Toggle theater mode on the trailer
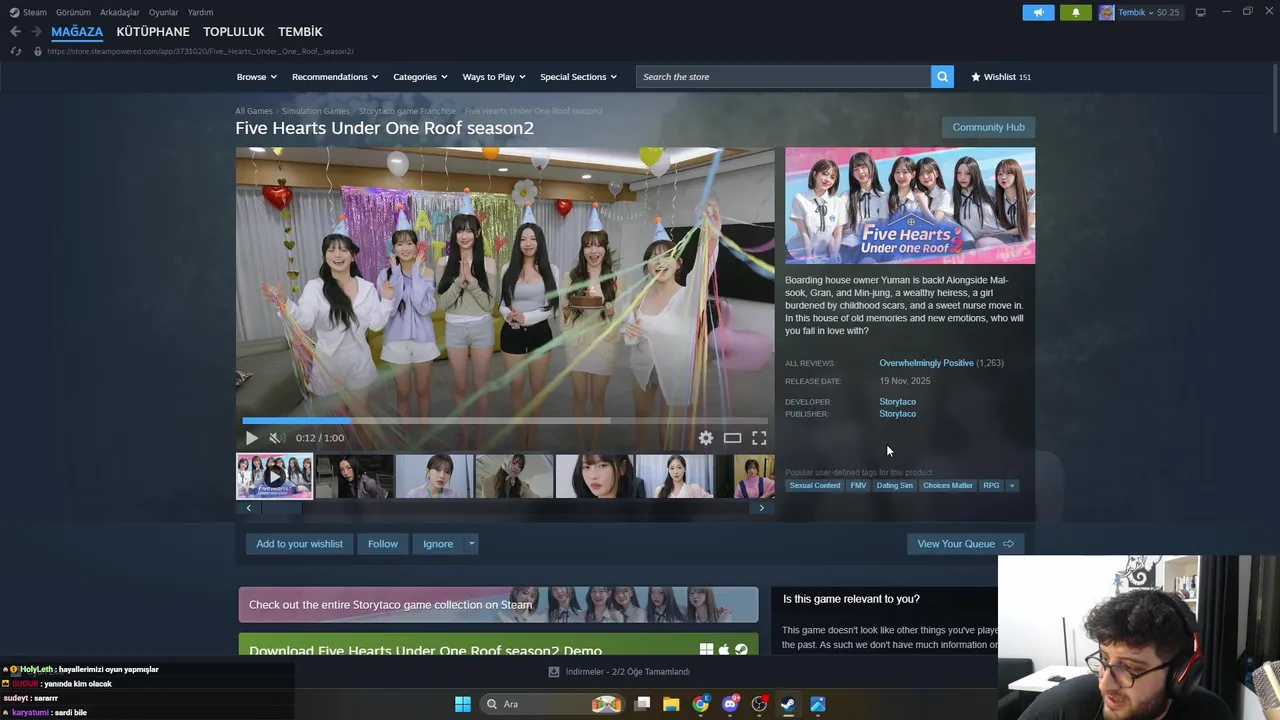The image size is (1280, 720). click(x=732, y=438)
